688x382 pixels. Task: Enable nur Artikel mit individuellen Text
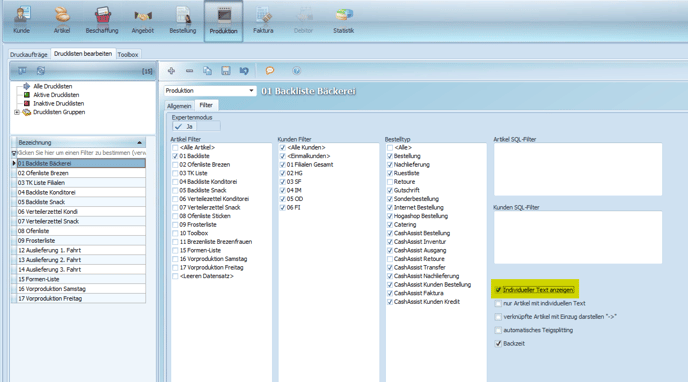point(498,303)
